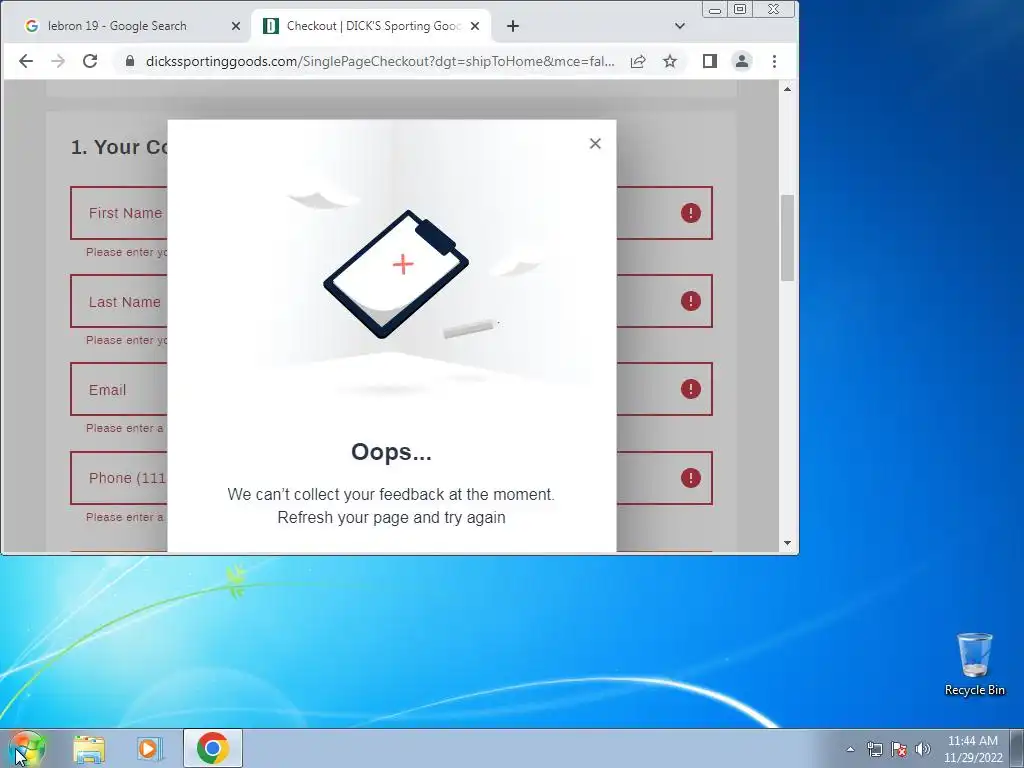The width and height of the screenshot is (1024, 768).
Task: Select the Recycle Bin desktop icon
Action: [x=974, y=664]
